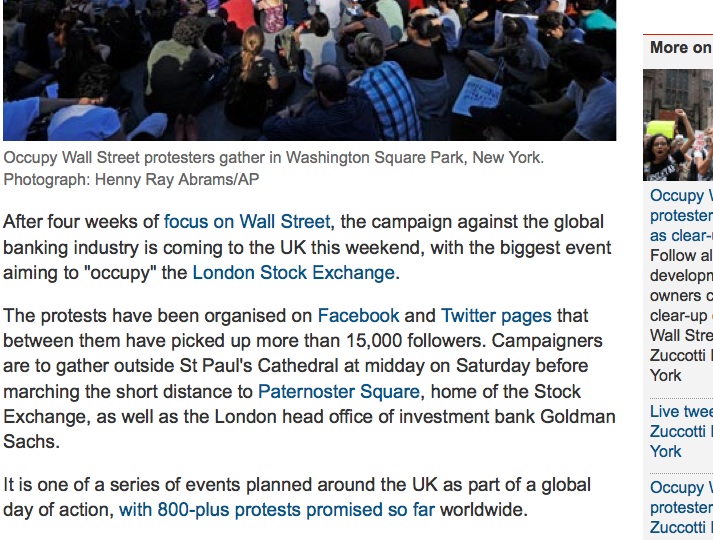Open the Facebook link in article

[358, 316]
